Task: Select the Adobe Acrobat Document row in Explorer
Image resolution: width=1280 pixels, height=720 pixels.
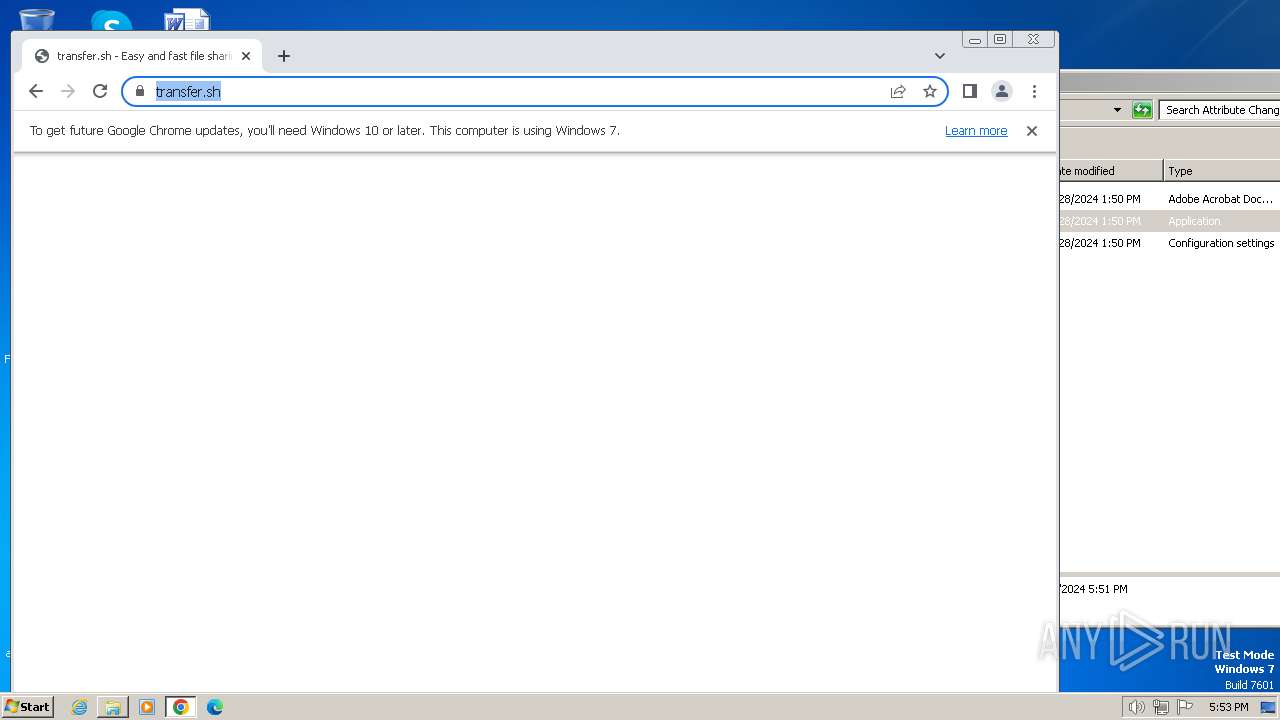Action: pos(1170,199)
